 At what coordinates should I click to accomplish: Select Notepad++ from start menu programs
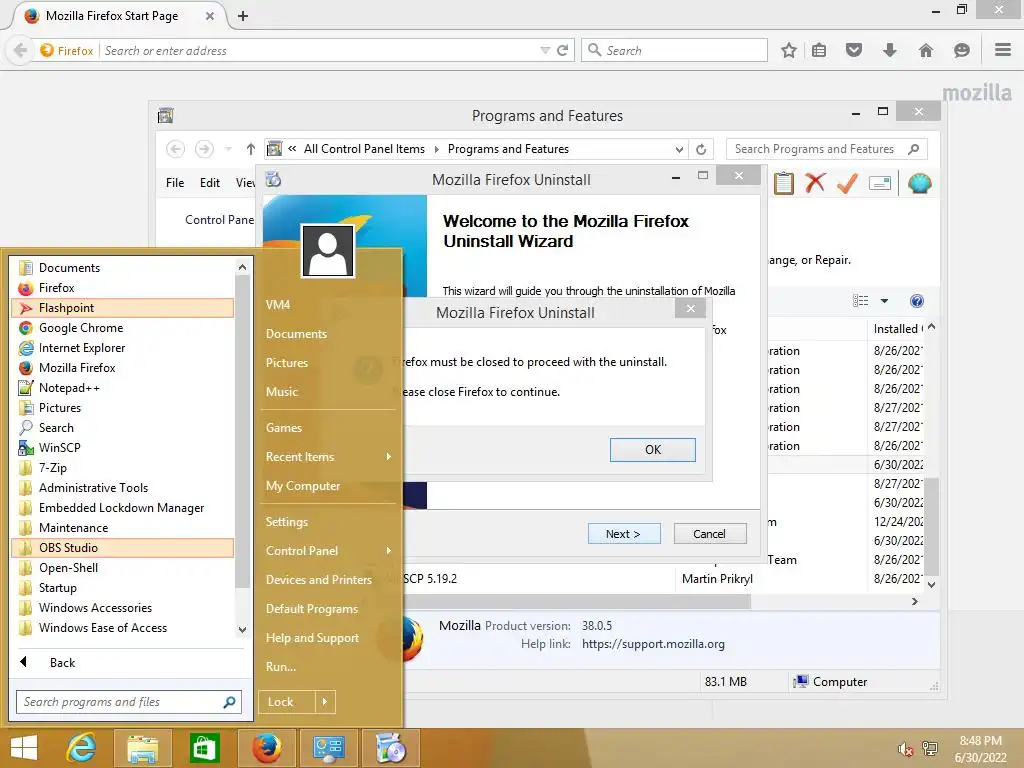click(x=123, y=388)
